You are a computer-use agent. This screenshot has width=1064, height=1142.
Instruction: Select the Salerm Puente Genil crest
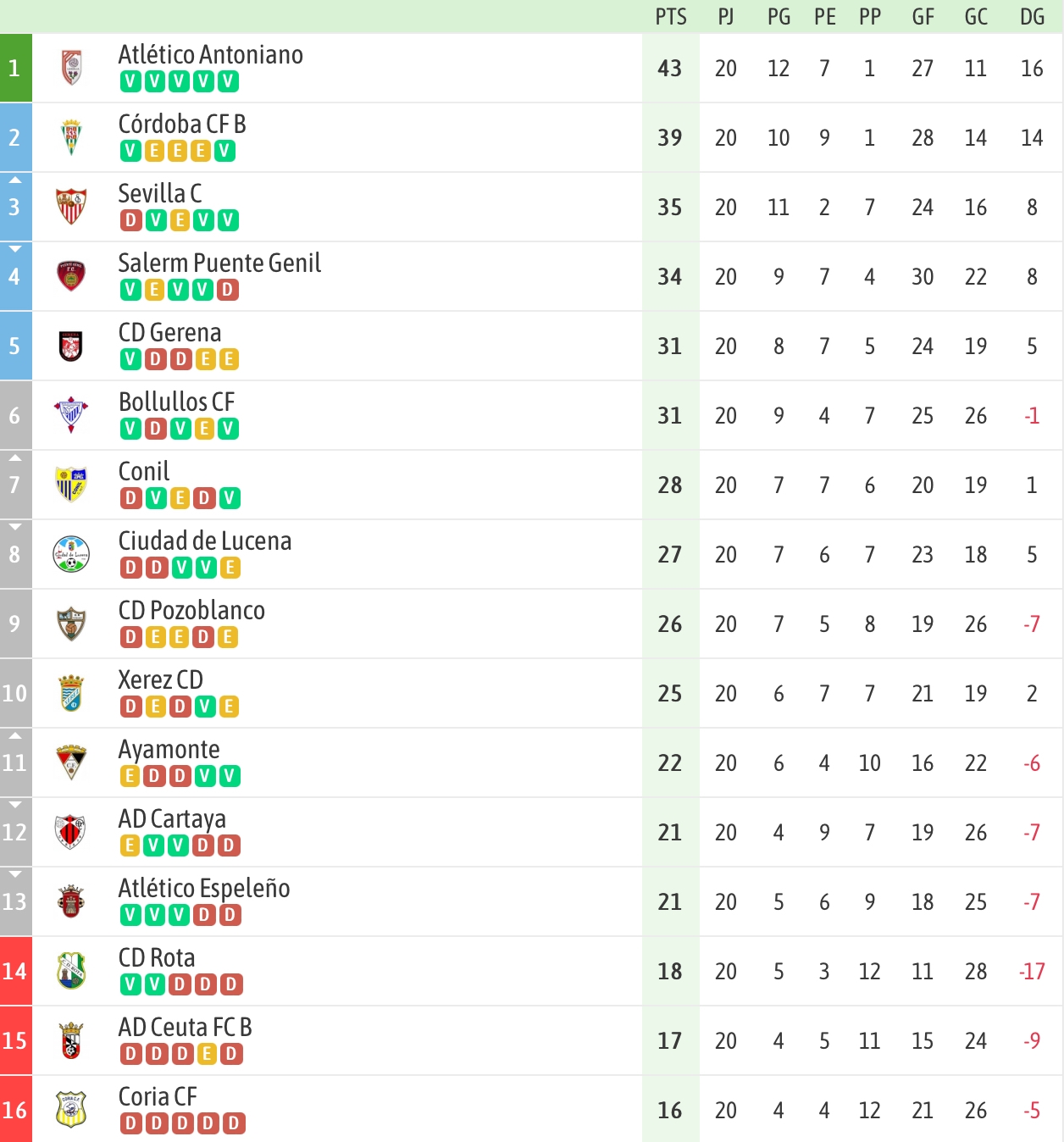pos(71,276)
